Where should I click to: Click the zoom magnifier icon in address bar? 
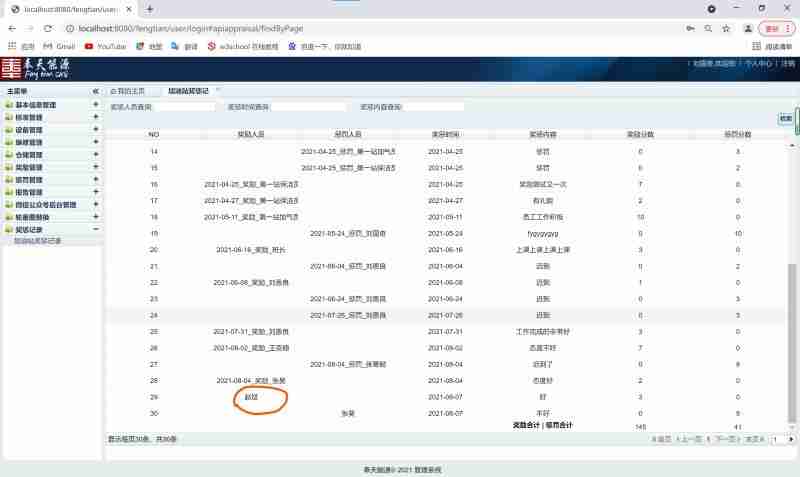(x=707, y=28)
